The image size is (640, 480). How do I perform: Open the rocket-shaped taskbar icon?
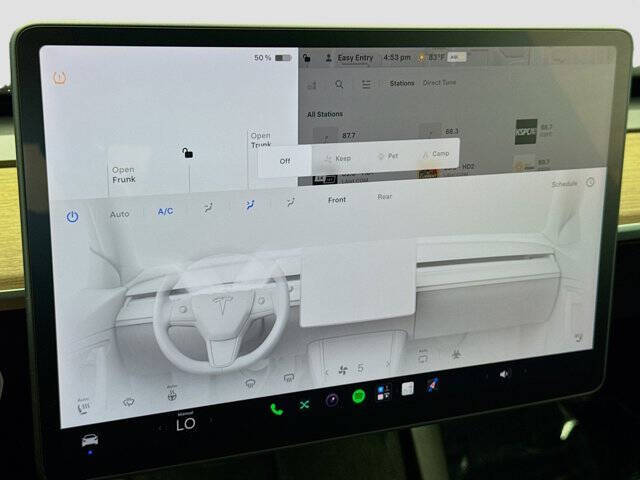433,385
